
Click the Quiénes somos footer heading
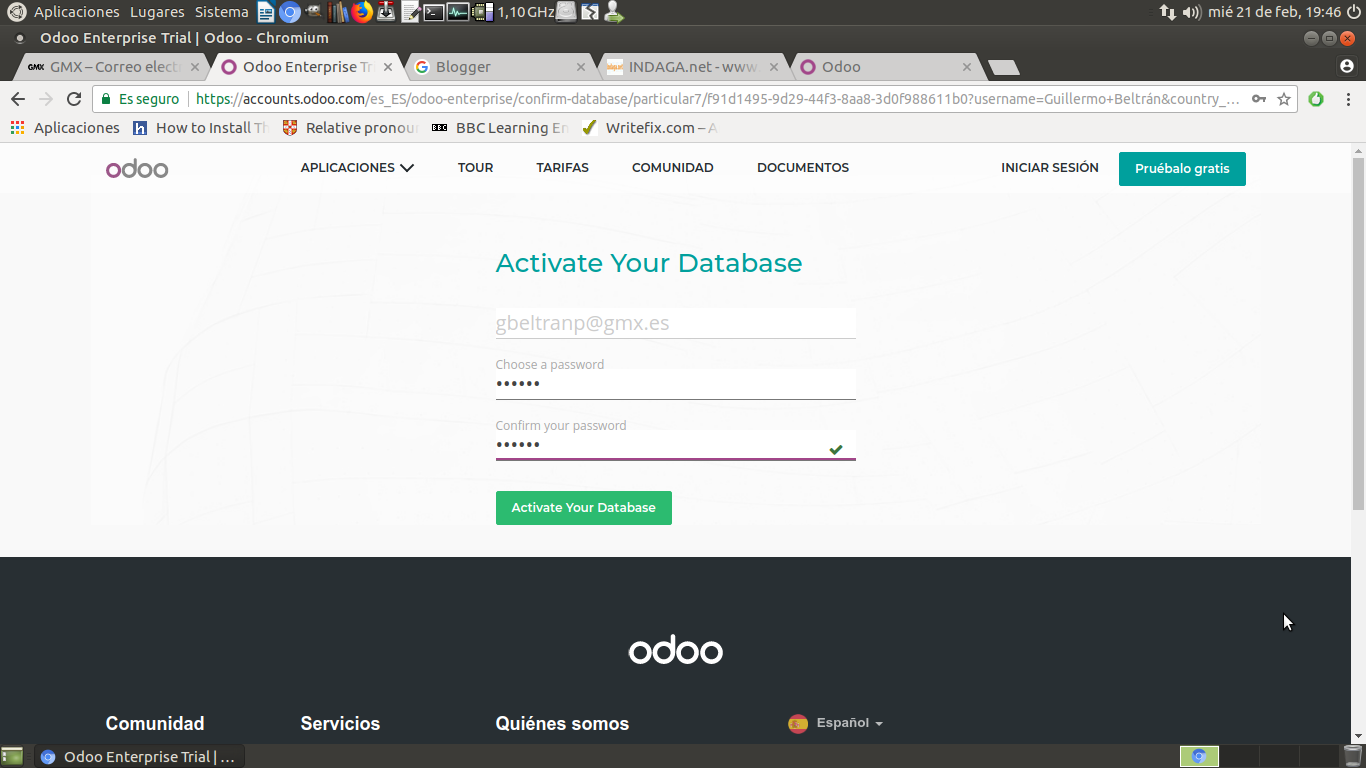point(562,724)
